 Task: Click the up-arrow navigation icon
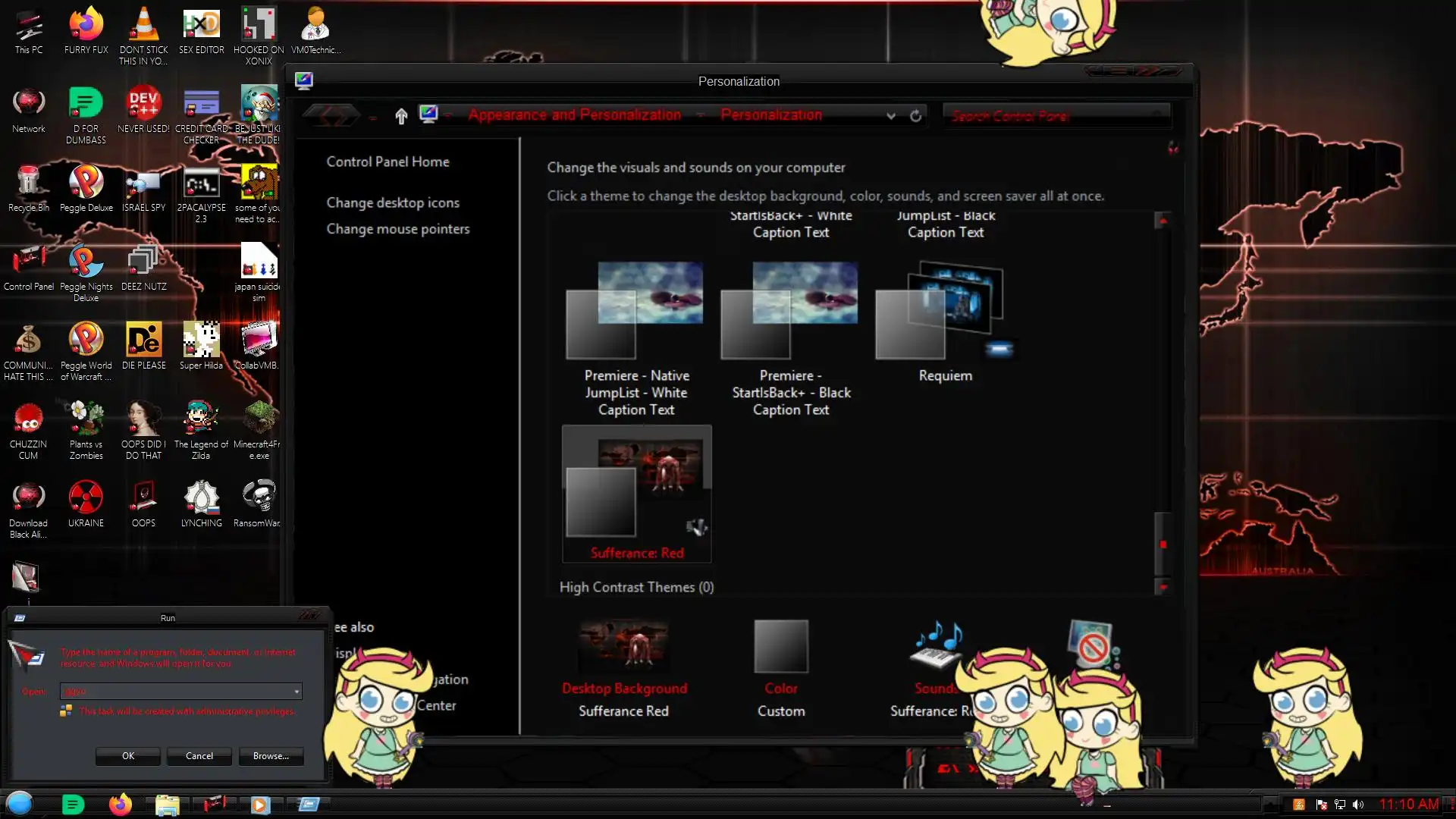pyautogui.click(x=401, y=116)
